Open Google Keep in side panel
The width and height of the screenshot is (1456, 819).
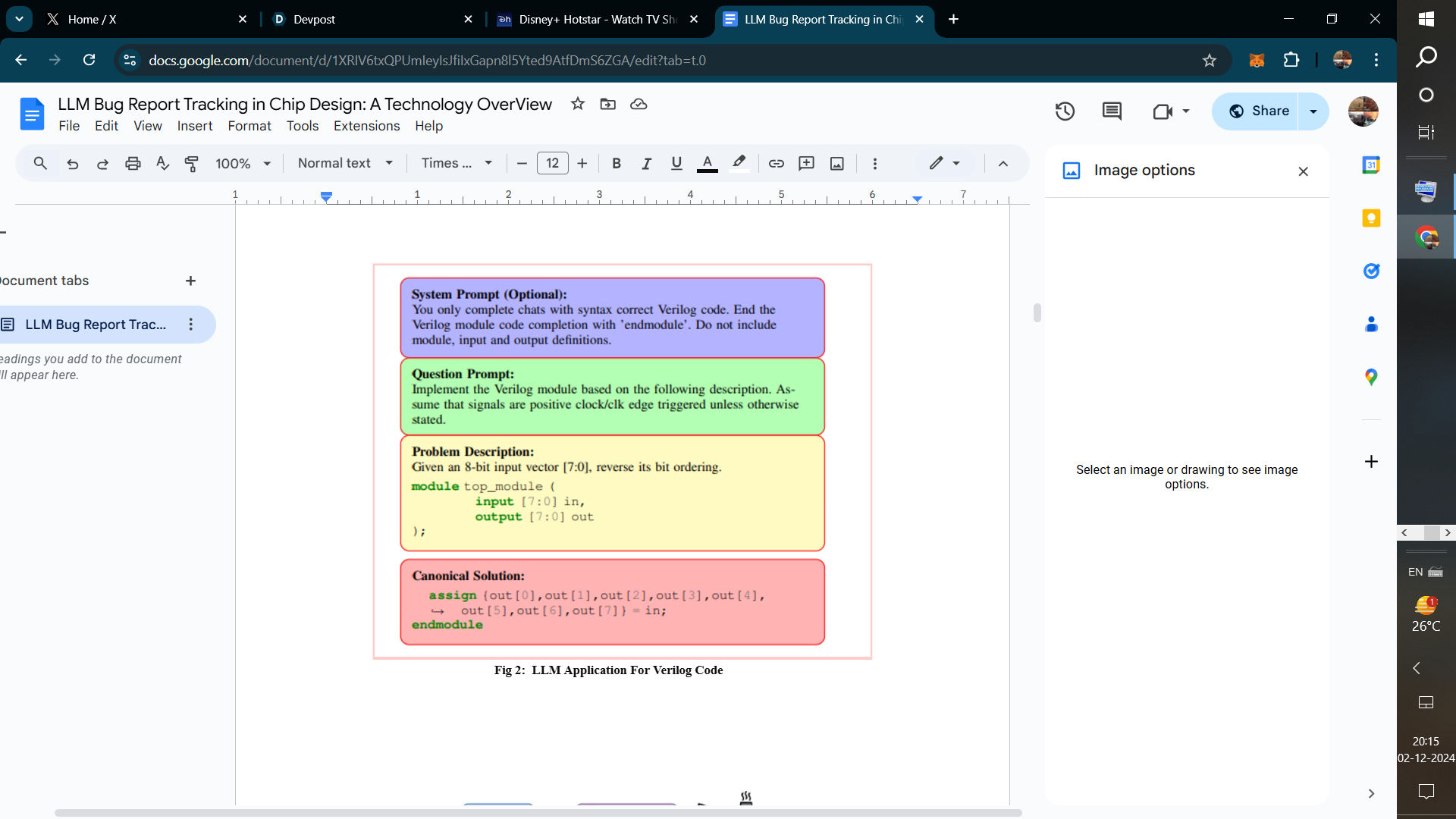tap(1371, 218)
